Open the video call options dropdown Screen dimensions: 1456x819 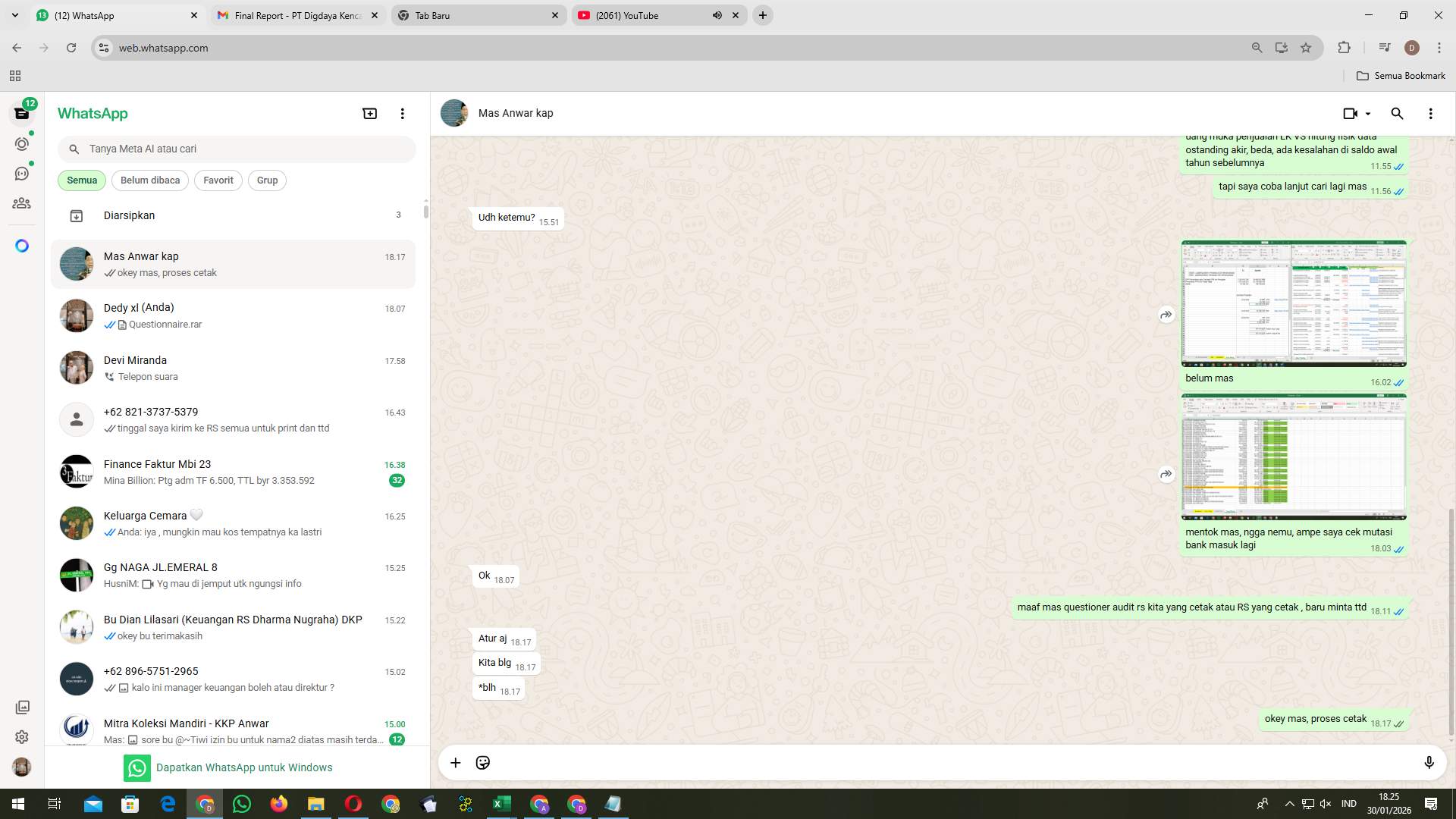click(1369, 113)
